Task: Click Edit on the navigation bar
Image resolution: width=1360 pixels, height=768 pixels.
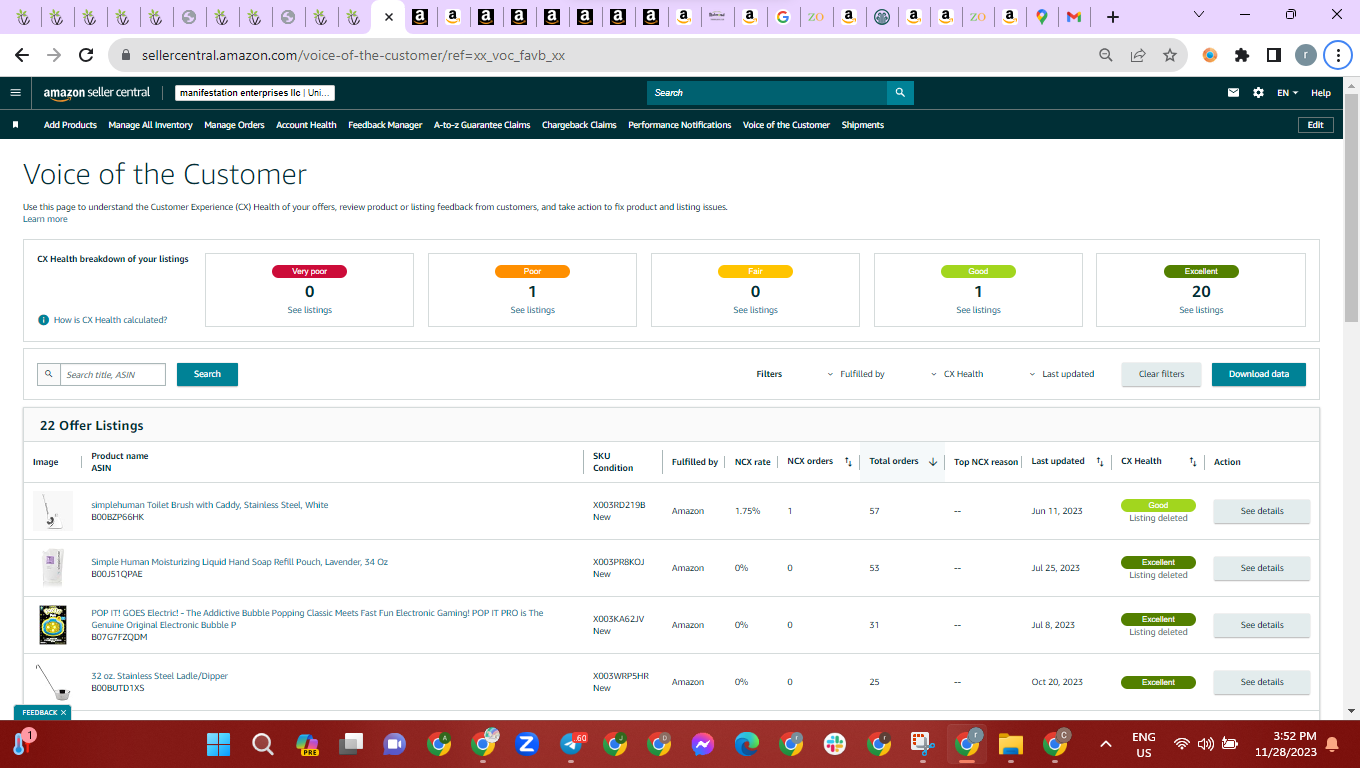Action: click(x=1315, y=125)
